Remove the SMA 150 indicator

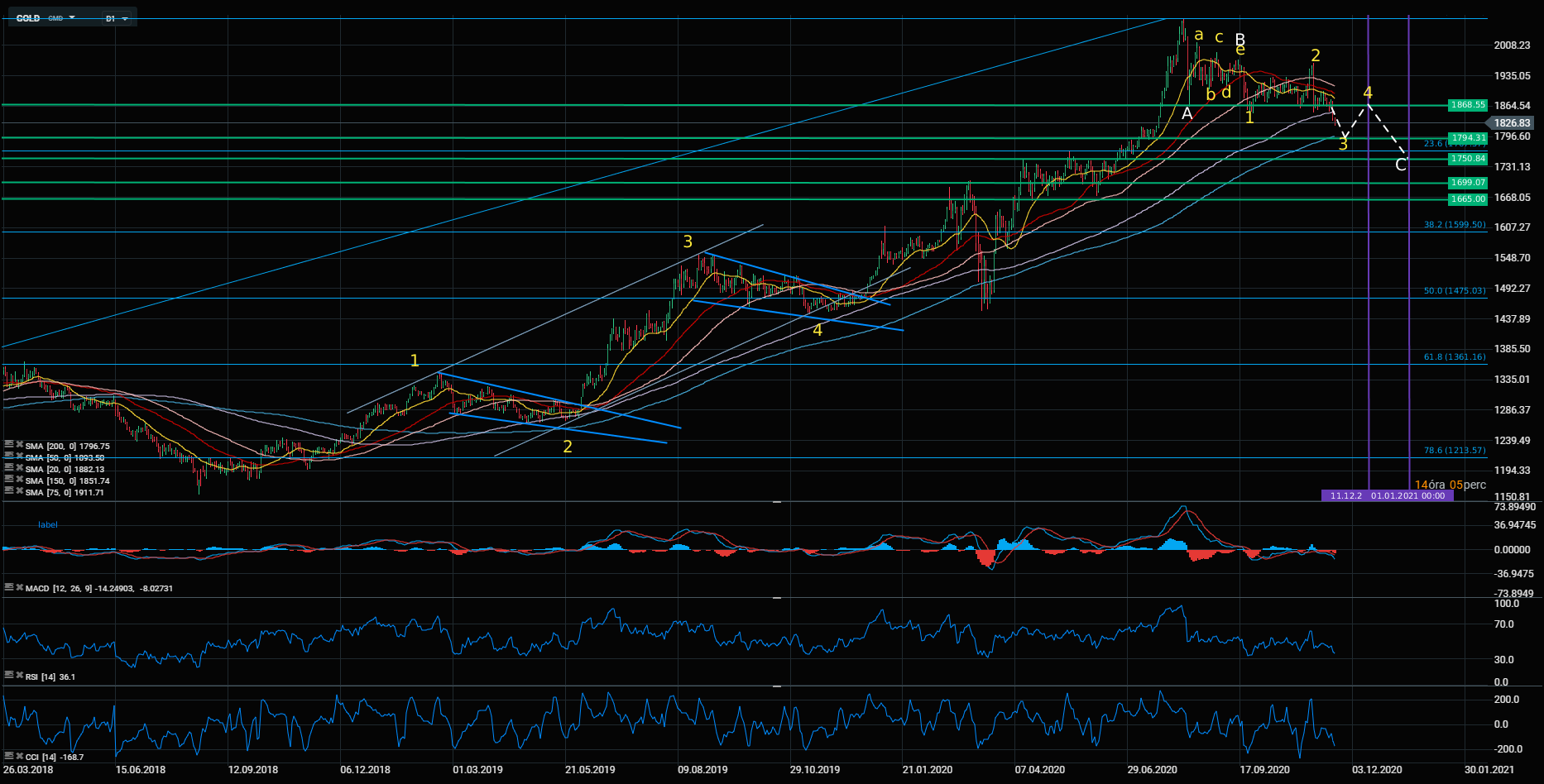19,480
